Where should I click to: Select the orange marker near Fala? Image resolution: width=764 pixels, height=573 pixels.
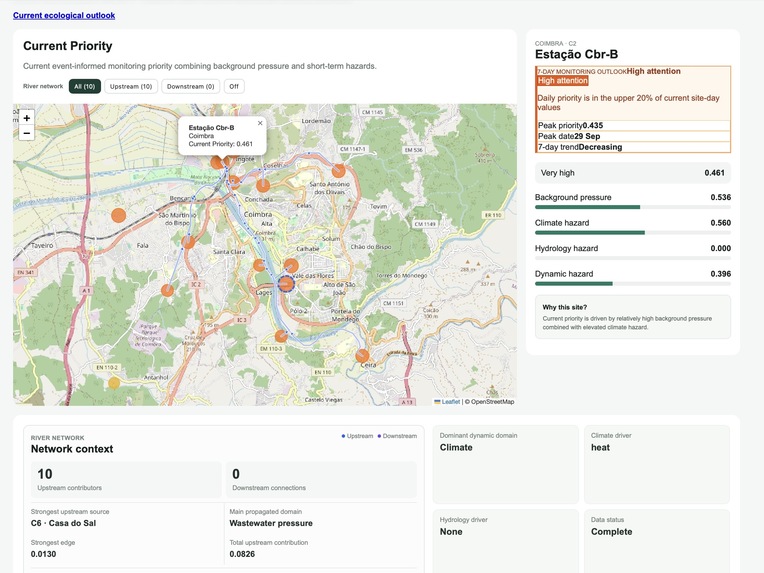point(188,241)
